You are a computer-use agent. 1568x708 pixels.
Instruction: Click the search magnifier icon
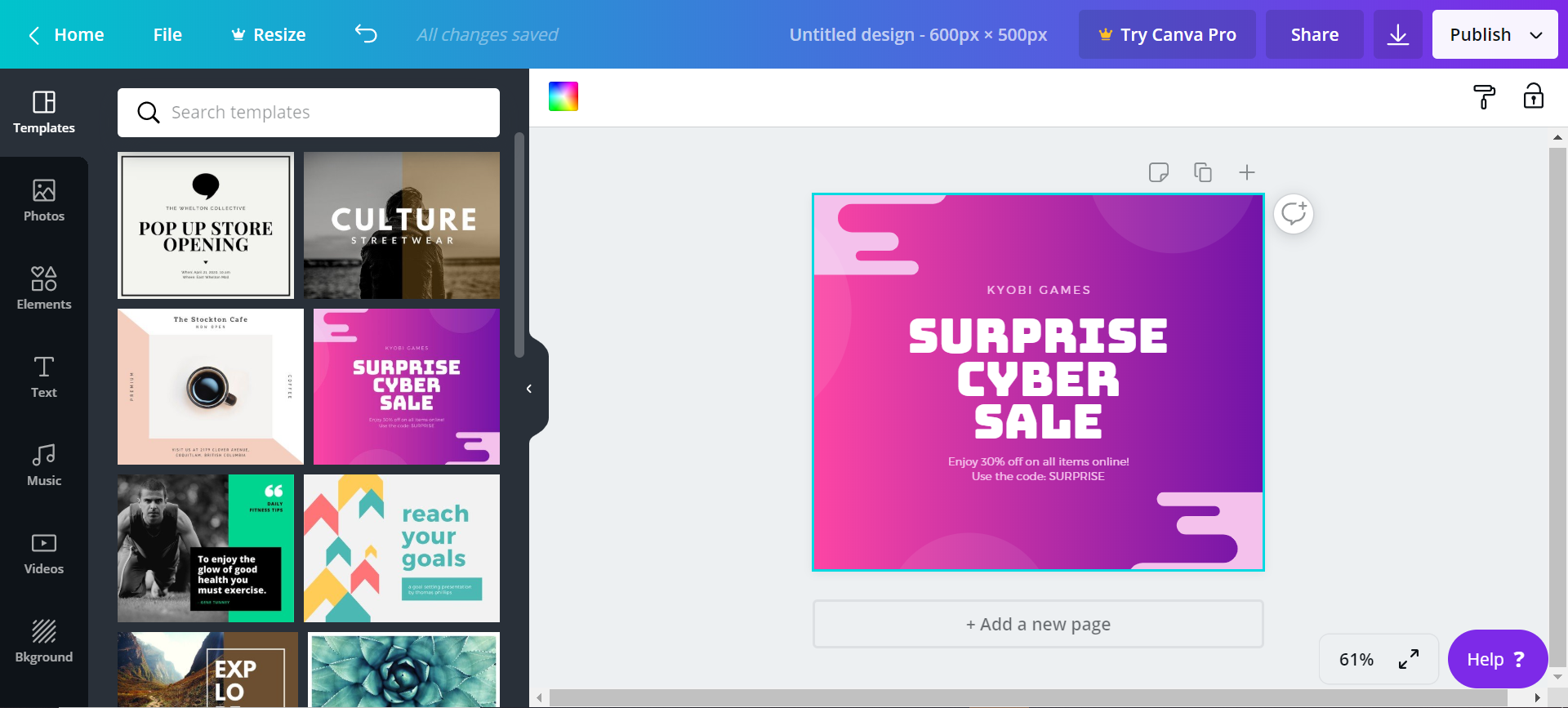tap(148, 113)
